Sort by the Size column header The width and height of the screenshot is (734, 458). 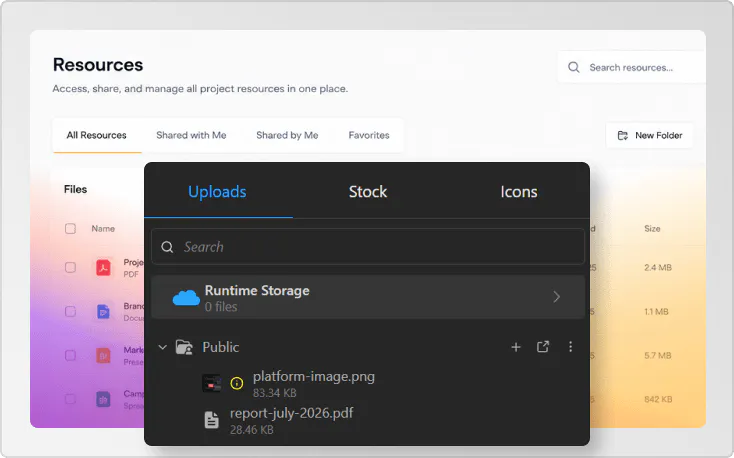coord(652,229)
